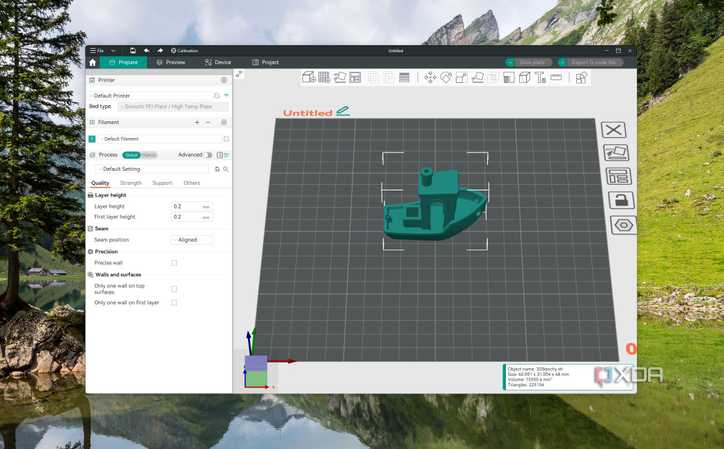The image size is (724, 449).
Task: Open the Bed type dropdown
Action: [x=174, y=107]
